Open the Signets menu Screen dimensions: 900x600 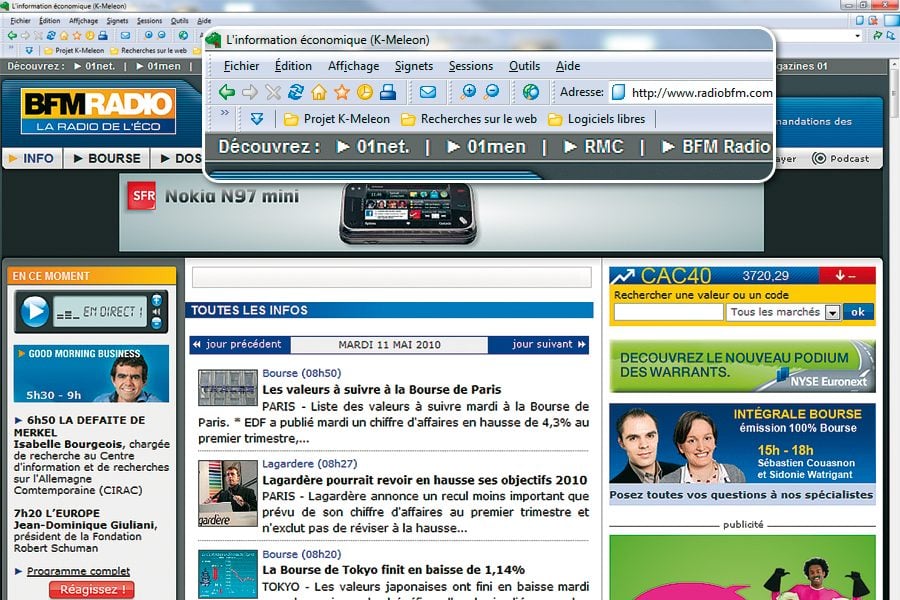pyautogui.click(x=414, y=66)
